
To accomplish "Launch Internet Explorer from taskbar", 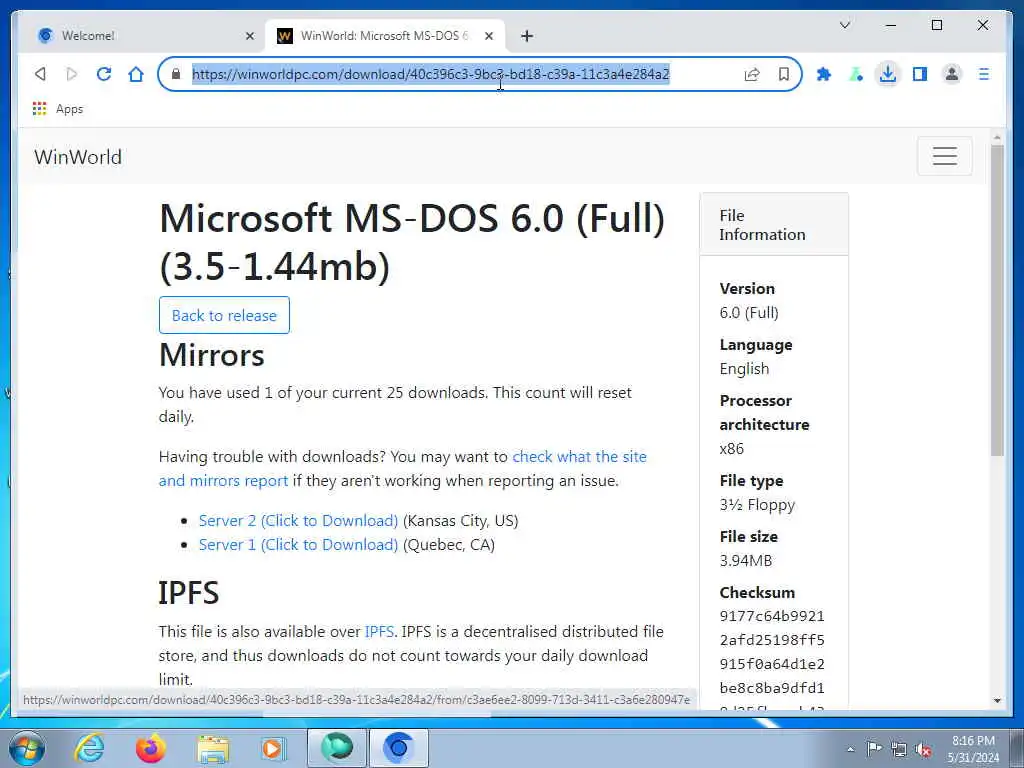I will coord(88,748).
